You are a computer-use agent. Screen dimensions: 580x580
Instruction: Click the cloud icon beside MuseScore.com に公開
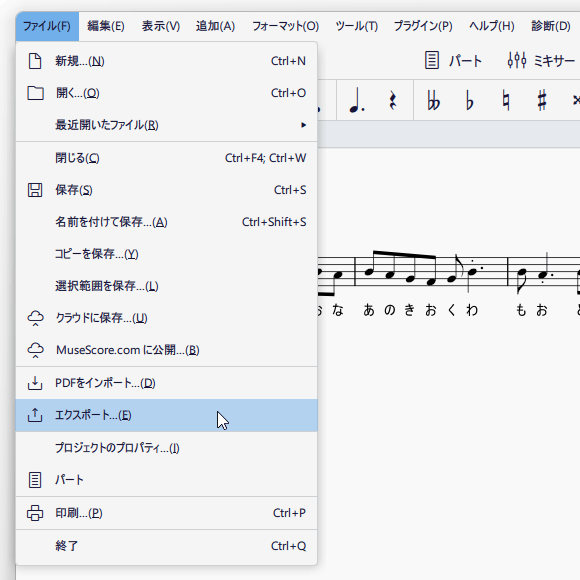click(x=35, y=350)
